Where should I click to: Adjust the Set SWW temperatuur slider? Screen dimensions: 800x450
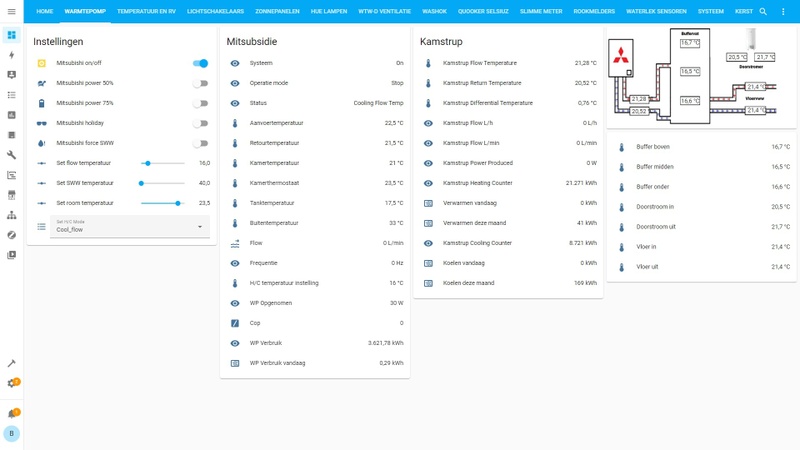[163, 183]
